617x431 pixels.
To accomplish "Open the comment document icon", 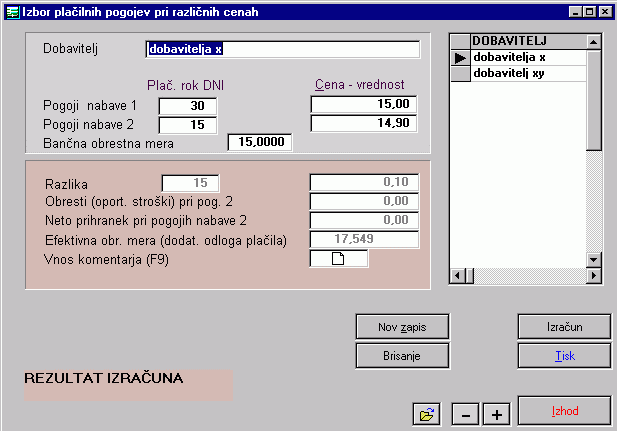I will pyautogui.click(x=339, y=259).
